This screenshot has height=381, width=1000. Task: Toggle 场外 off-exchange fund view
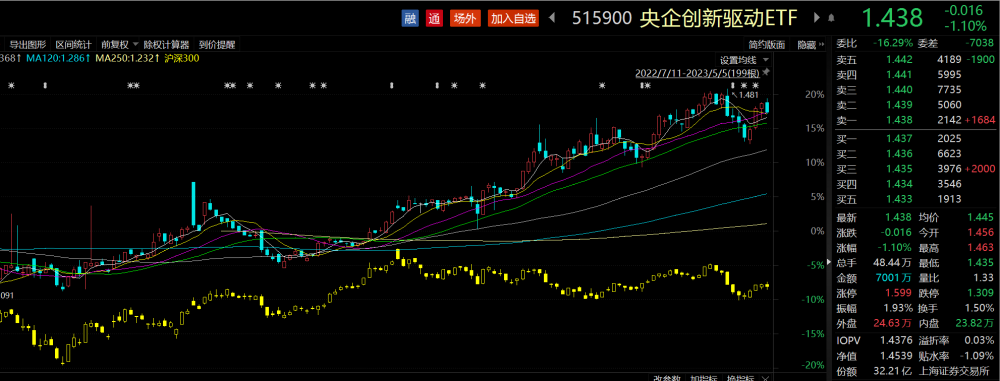(465, 19)
